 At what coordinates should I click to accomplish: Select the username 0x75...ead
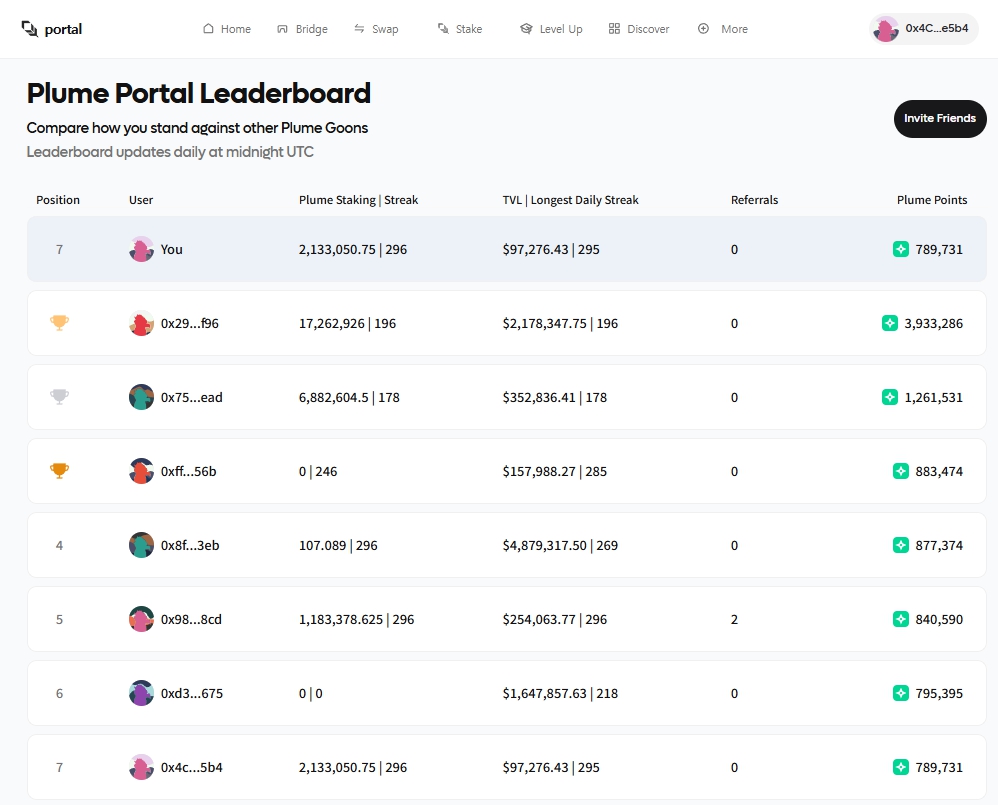click(192, 398)
